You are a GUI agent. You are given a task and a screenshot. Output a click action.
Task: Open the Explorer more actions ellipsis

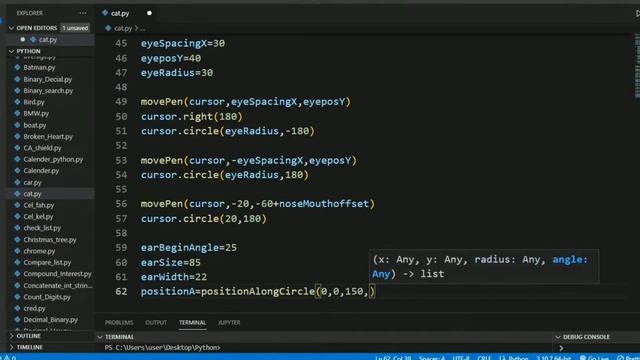coord(82,13)
